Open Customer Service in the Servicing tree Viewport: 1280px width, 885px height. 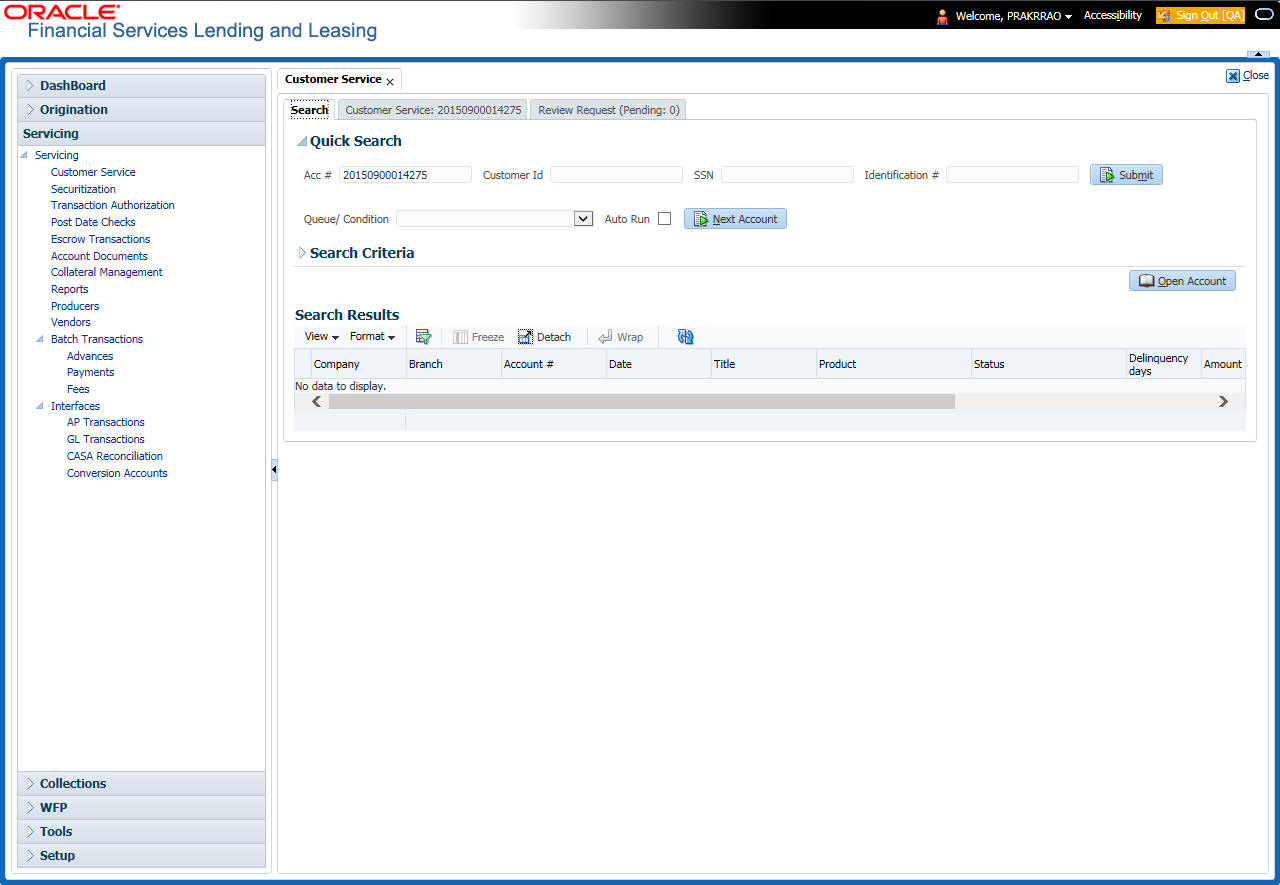(93, 172)
